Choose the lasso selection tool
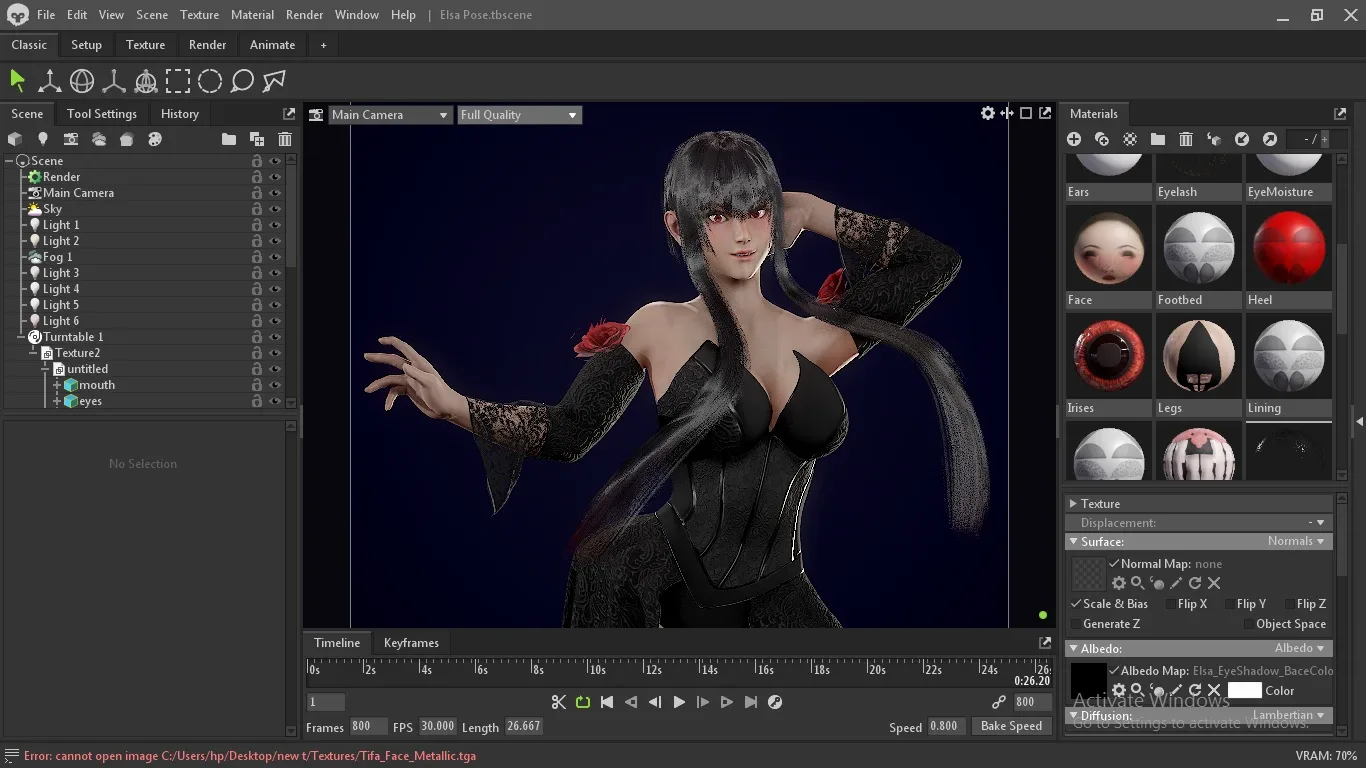 click(x=242, y=81)
